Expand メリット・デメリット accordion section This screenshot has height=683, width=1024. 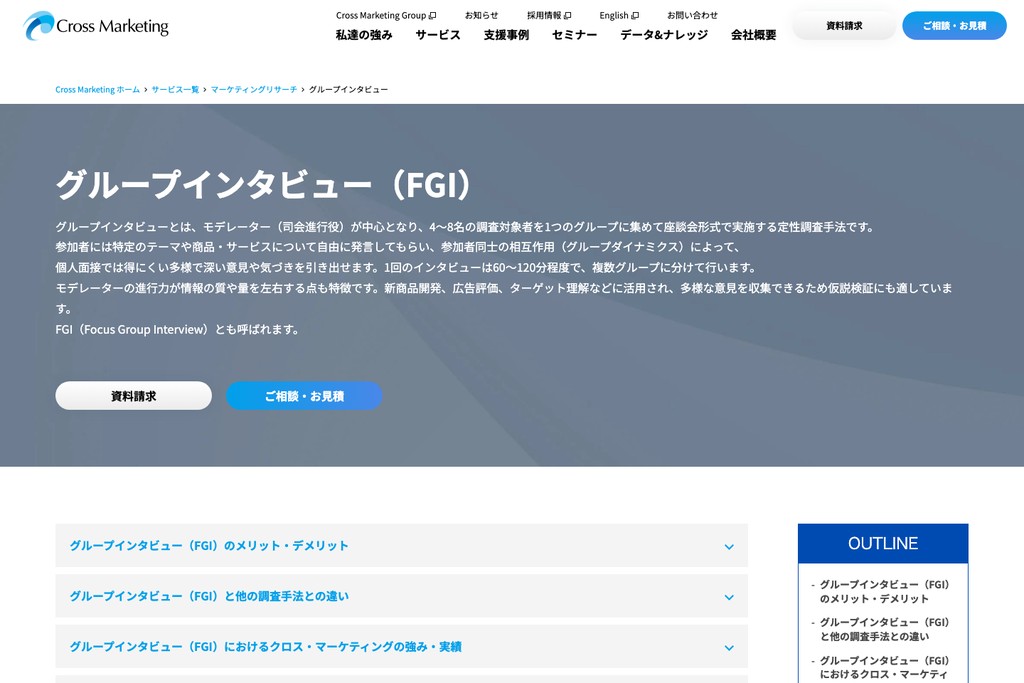coord(401,545)
